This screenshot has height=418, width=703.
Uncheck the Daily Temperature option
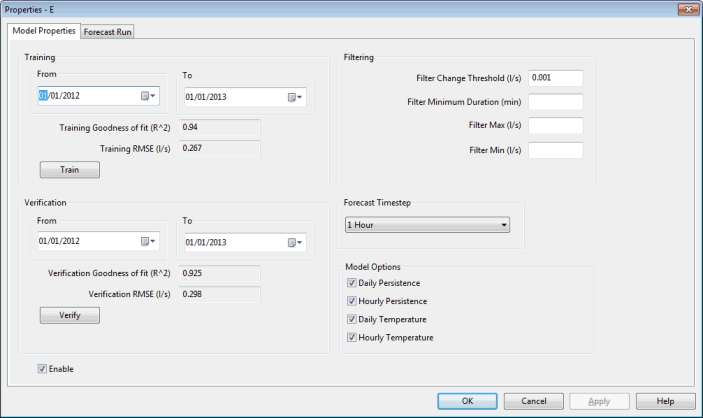pyautogui.click(x=352, y=319)
